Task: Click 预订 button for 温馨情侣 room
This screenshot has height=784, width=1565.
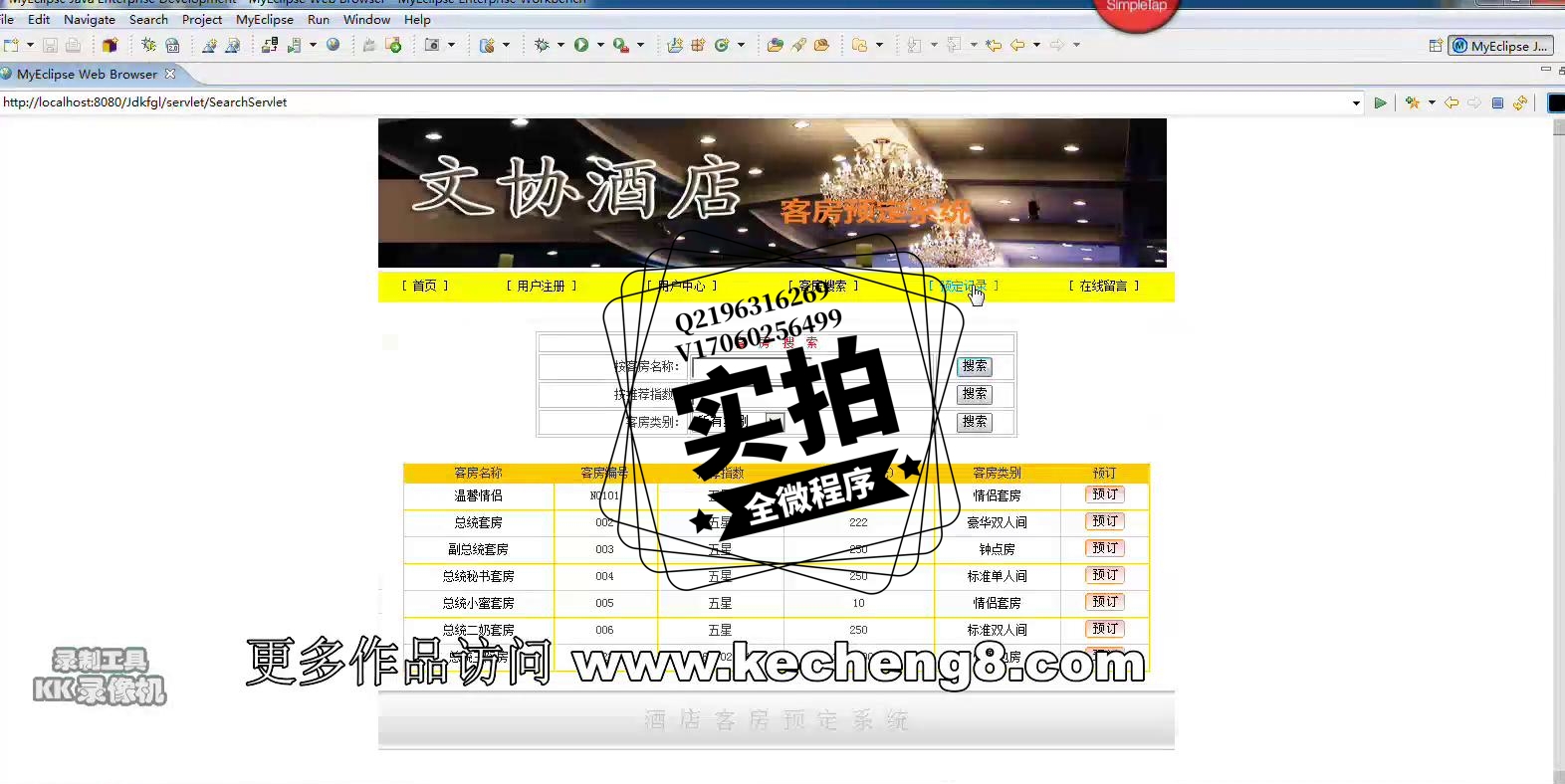Action: pos(1105,494)
